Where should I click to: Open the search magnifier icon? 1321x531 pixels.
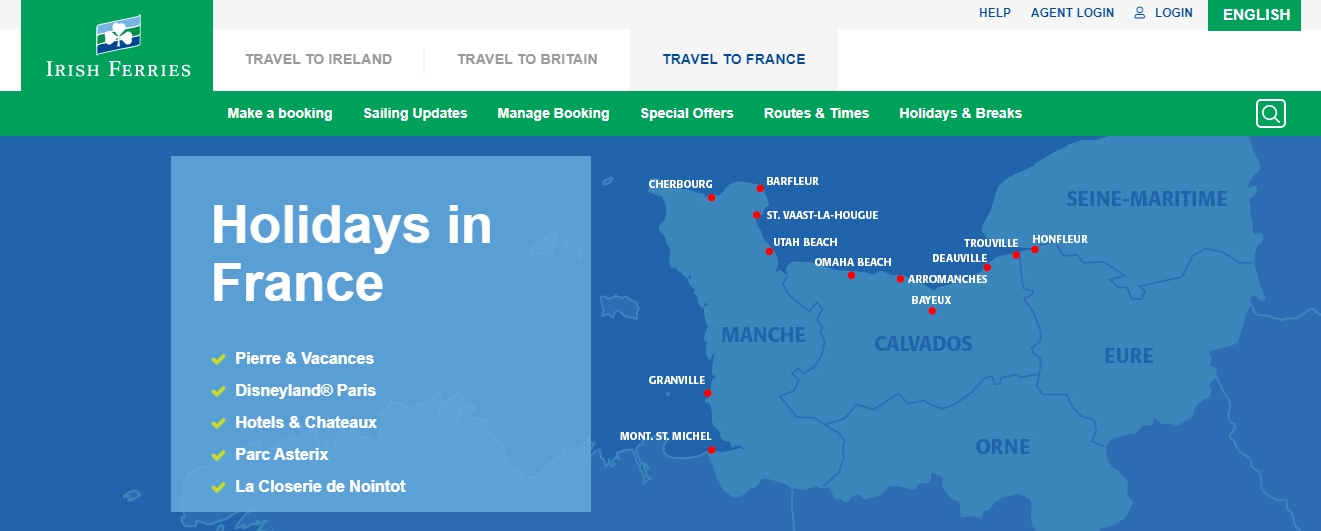click(1271, 113)
